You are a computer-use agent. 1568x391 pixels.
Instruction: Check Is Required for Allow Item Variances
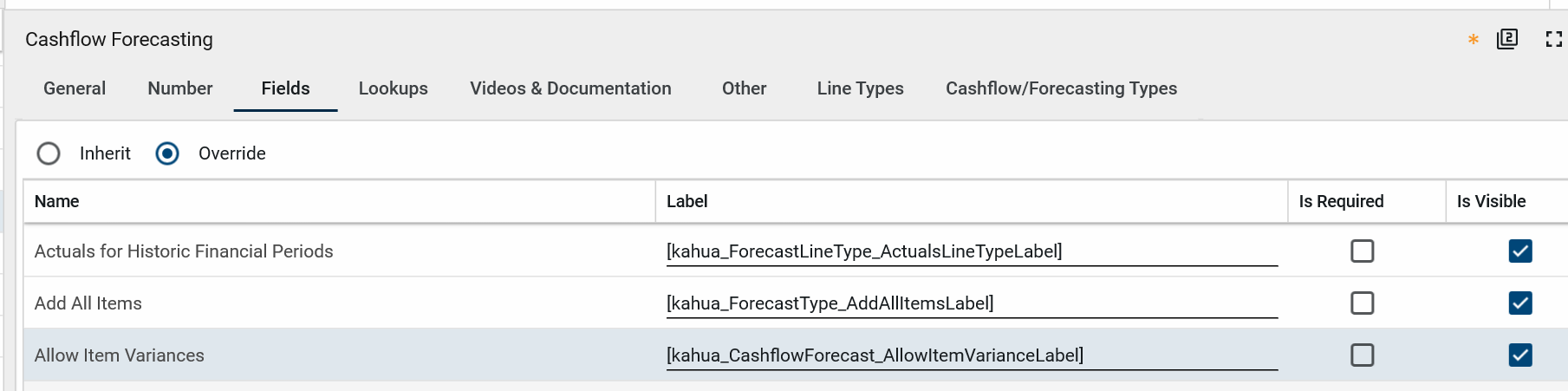point(1362,355)
